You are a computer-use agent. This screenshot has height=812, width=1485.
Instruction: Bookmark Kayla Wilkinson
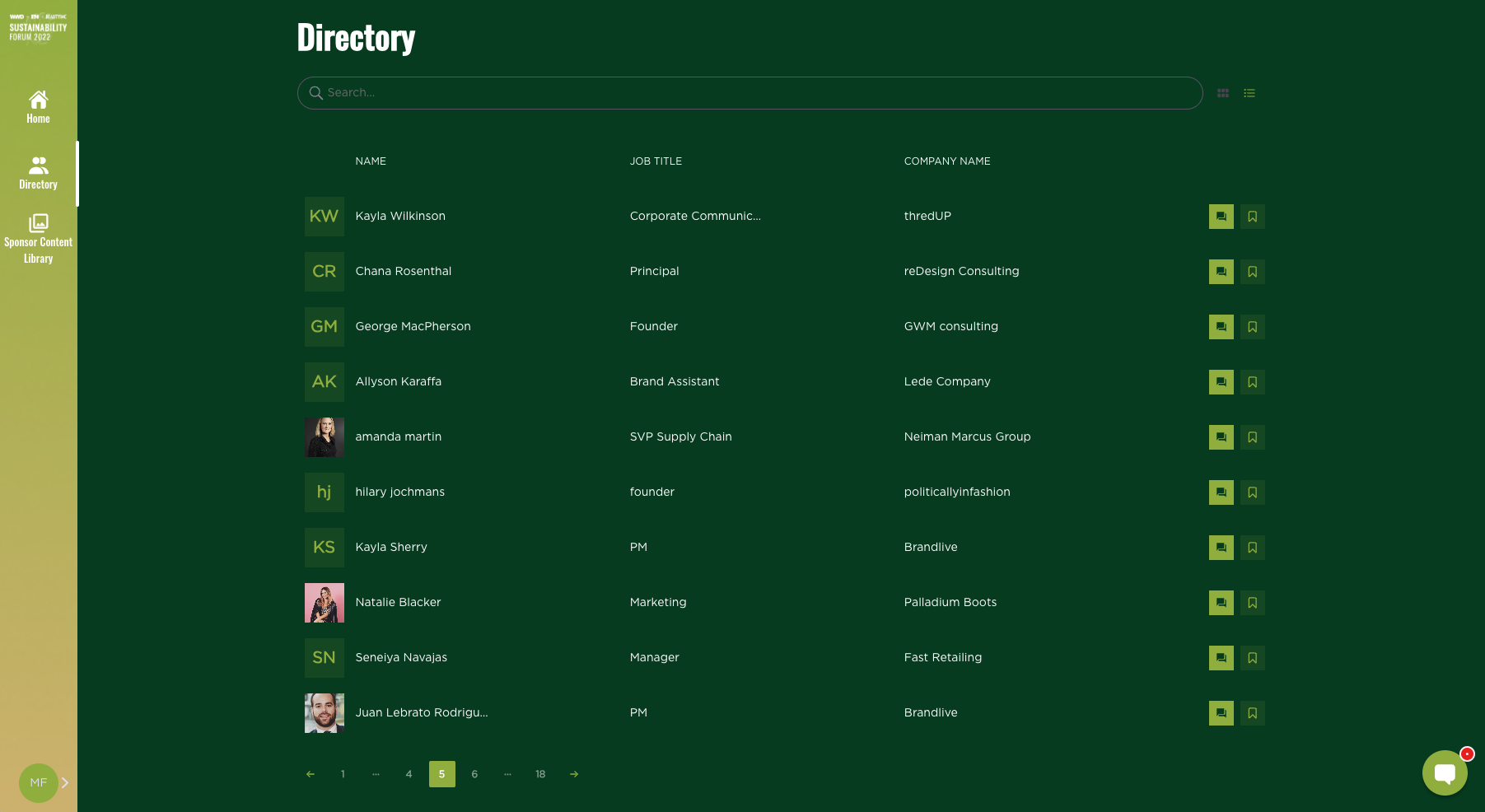tap(1252, 217)
